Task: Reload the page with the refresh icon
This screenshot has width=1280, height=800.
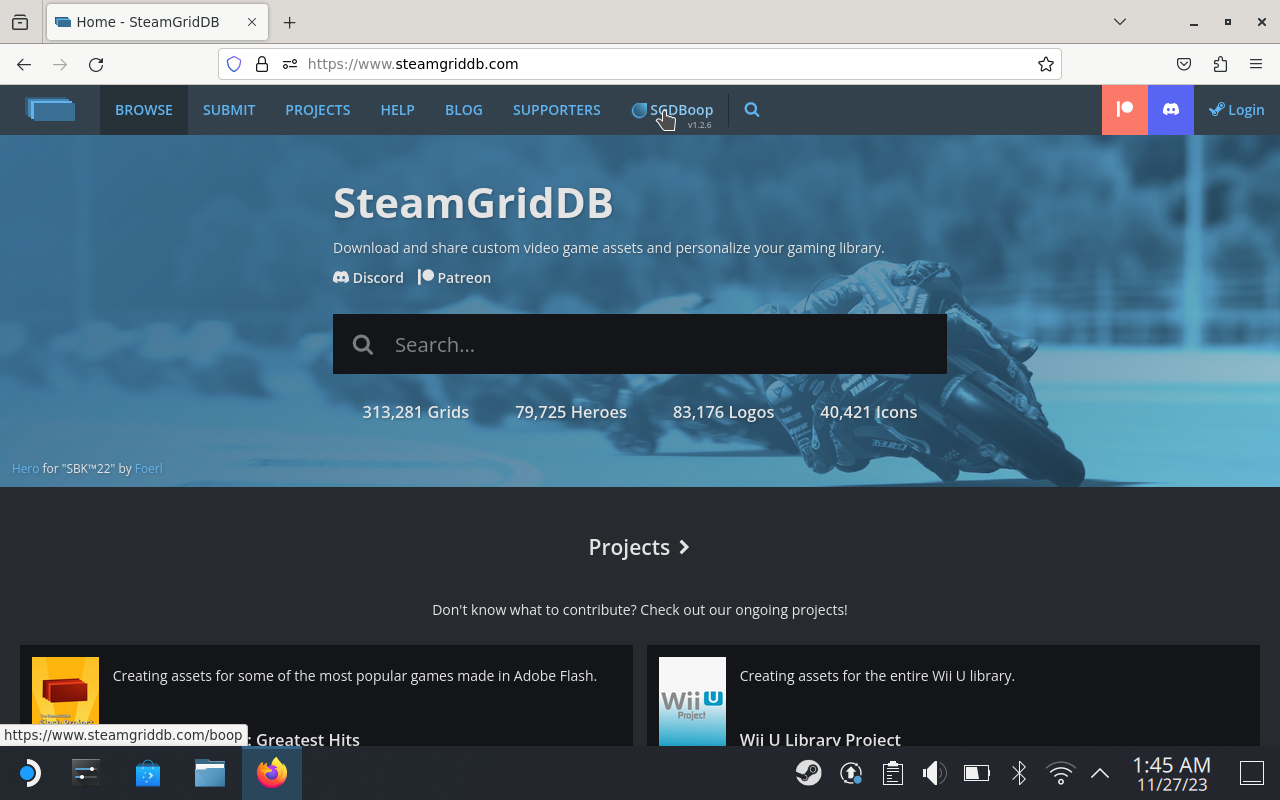Action: click(x=96, y=64)
